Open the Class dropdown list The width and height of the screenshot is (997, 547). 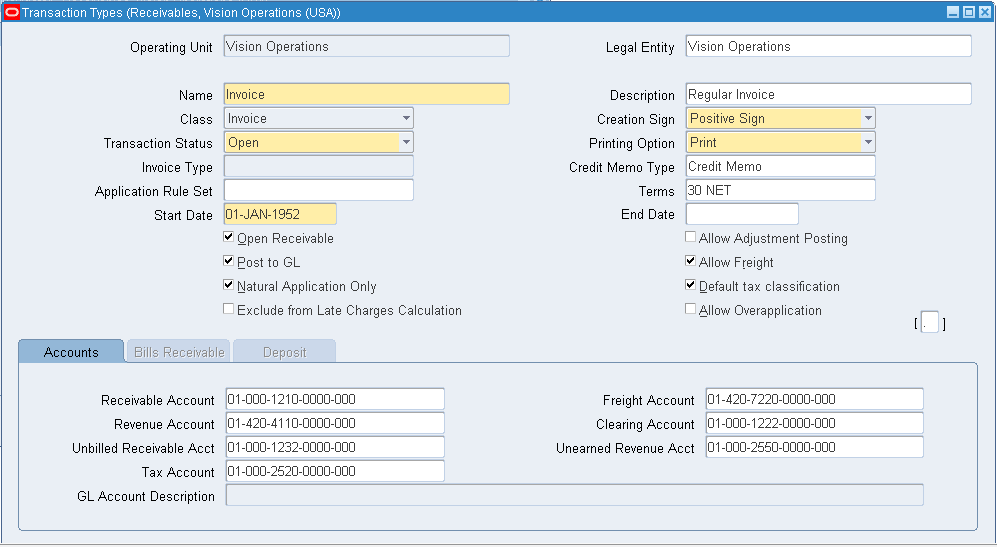point(406,119)
